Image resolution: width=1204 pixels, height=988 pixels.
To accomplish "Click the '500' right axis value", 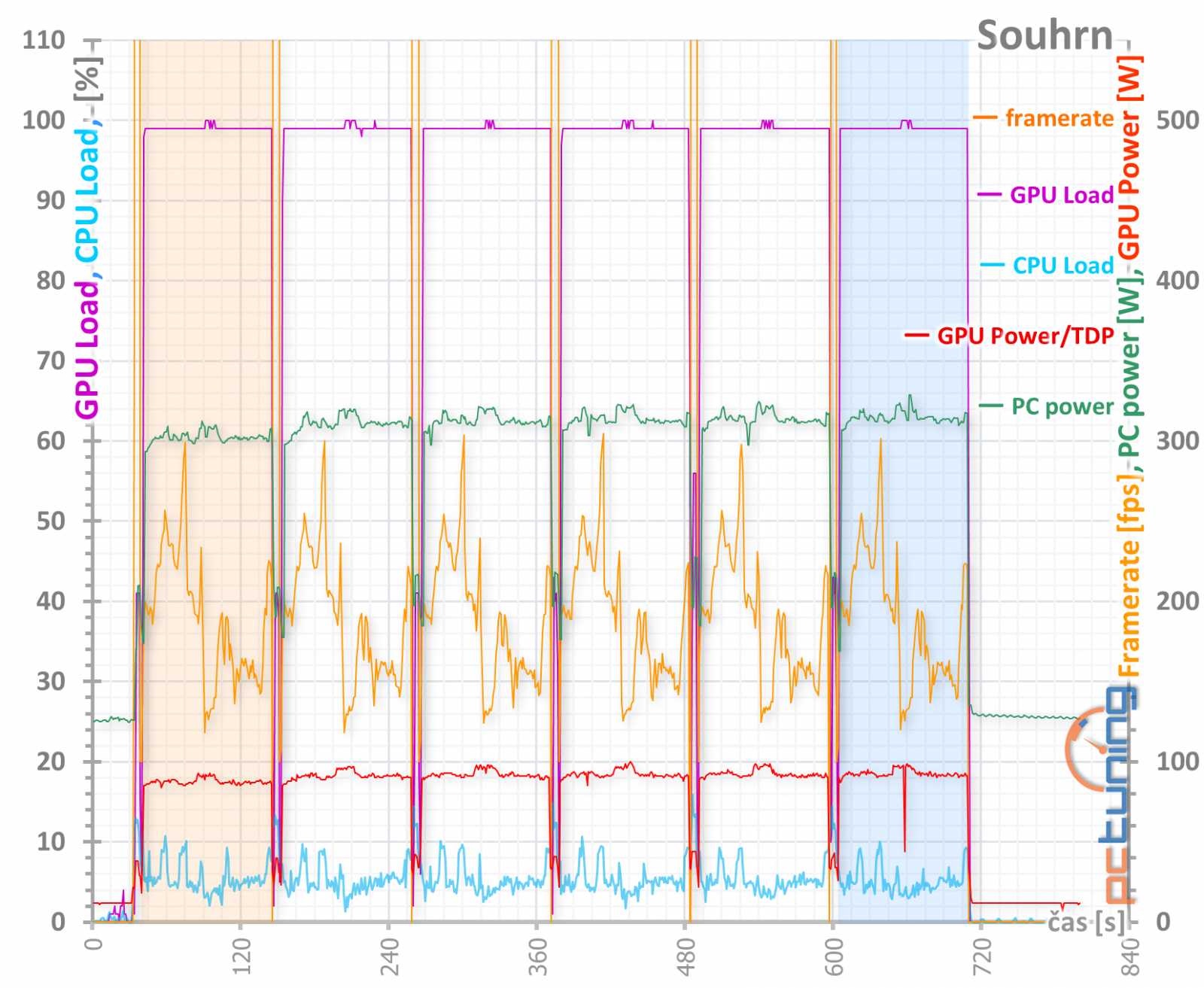I will [1177, 120].
